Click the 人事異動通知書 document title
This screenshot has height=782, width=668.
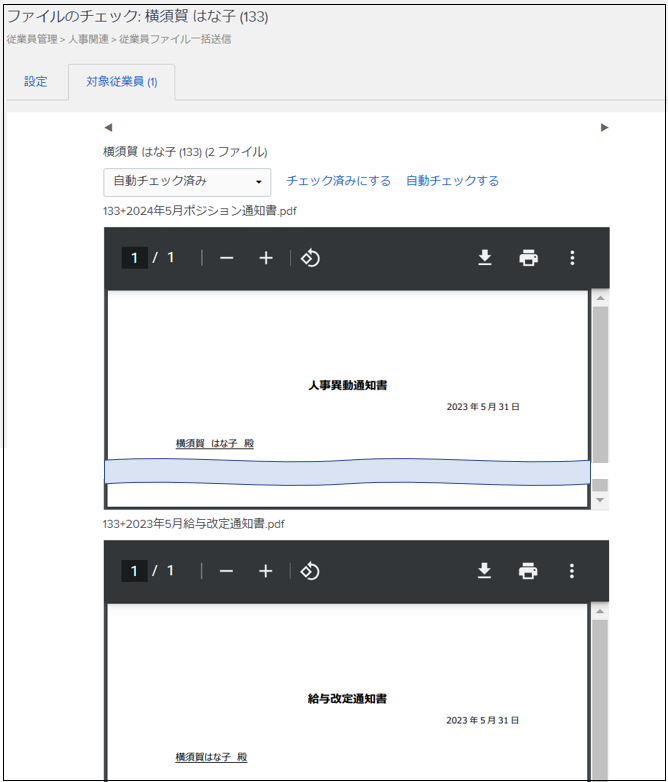click(348, 385)
